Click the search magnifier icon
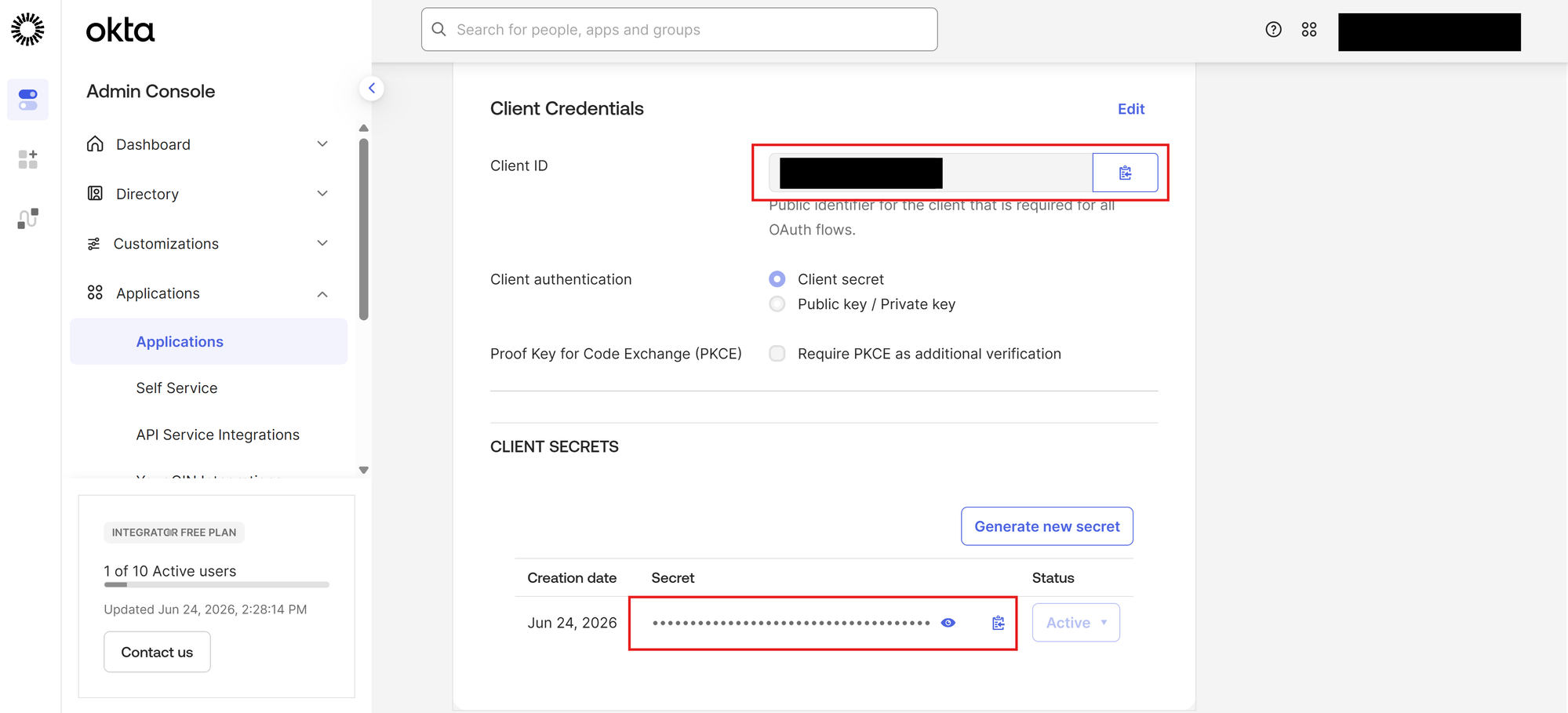 [x=439, y=29]
